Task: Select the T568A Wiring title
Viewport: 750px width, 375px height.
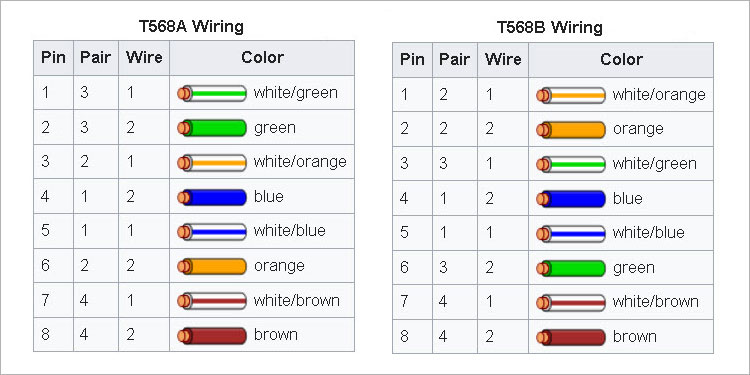Action: click(x=191, y=26)
